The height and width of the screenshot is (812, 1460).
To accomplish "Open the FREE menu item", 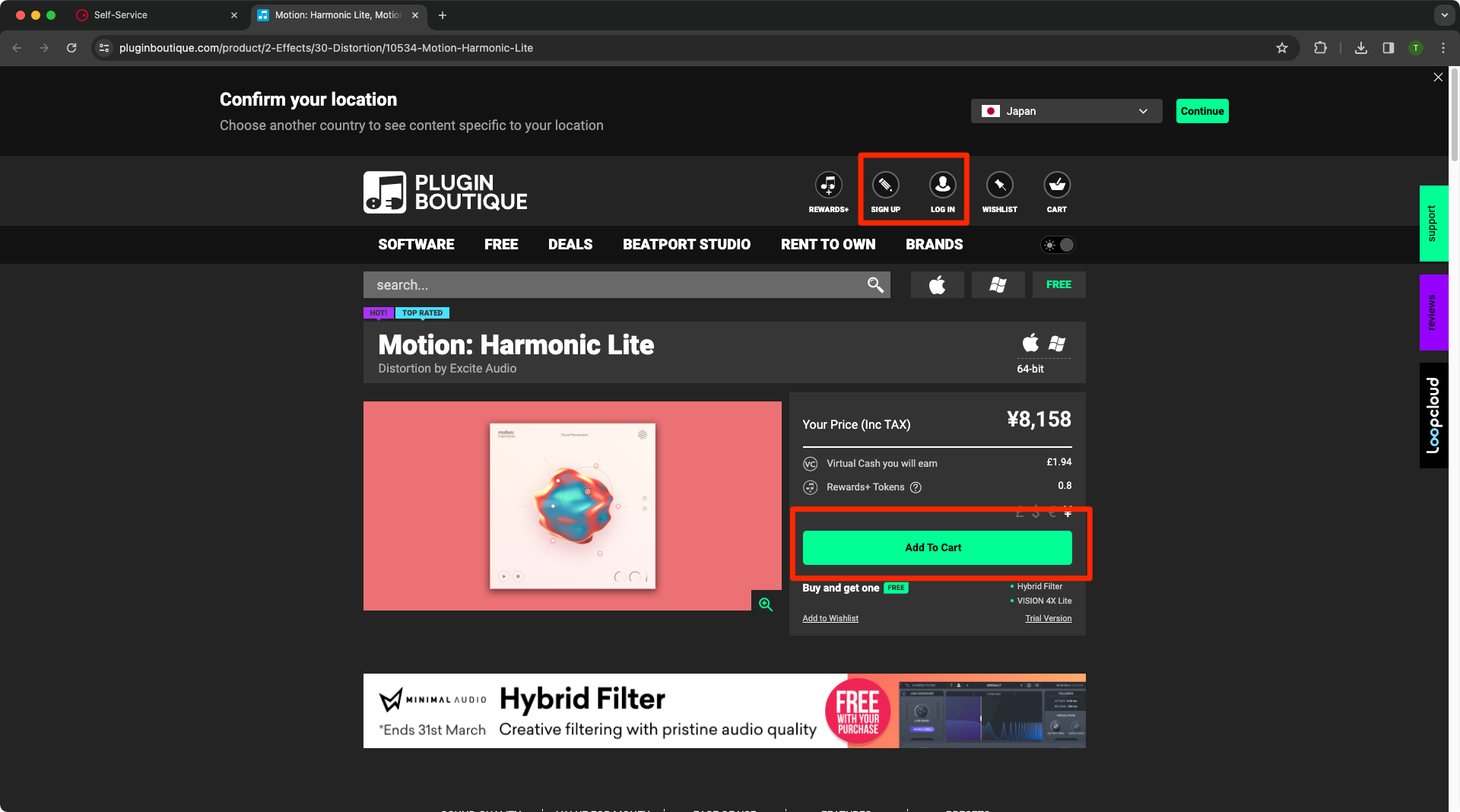I will (501, 245).
